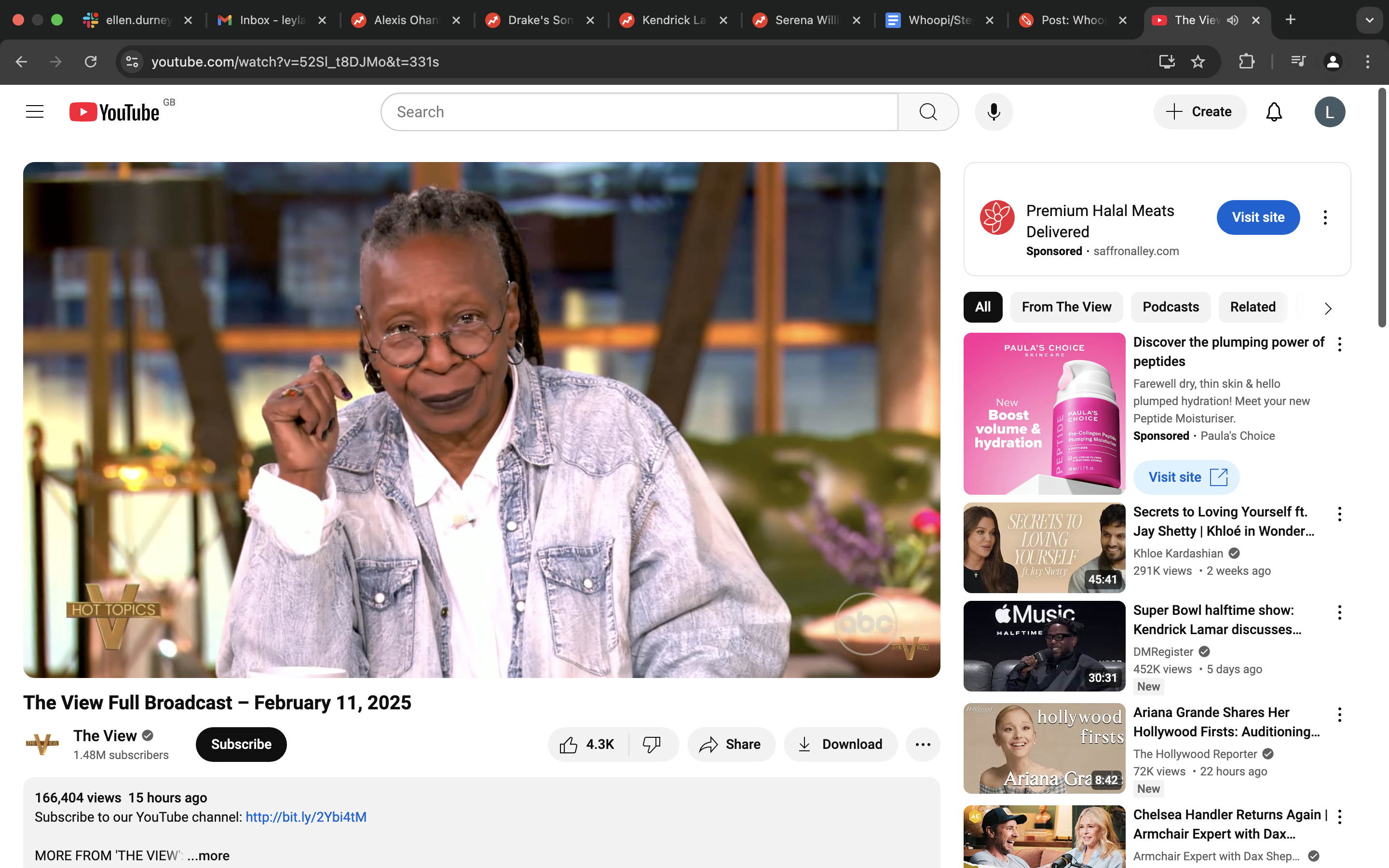Open the YouTube home logo
Image resolution: width=1389 pixels, height=868 pixels.
click(x=115, y=111)
